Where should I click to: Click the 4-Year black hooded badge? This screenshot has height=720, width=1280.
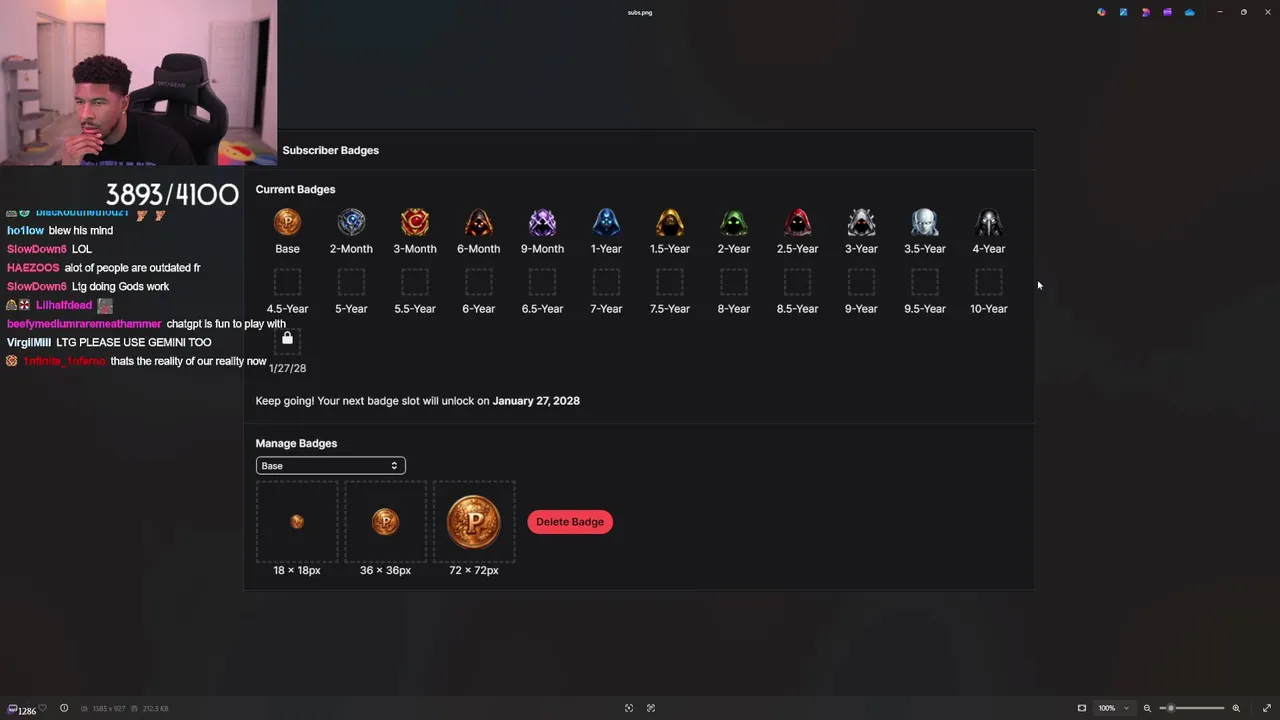(989, 222)
